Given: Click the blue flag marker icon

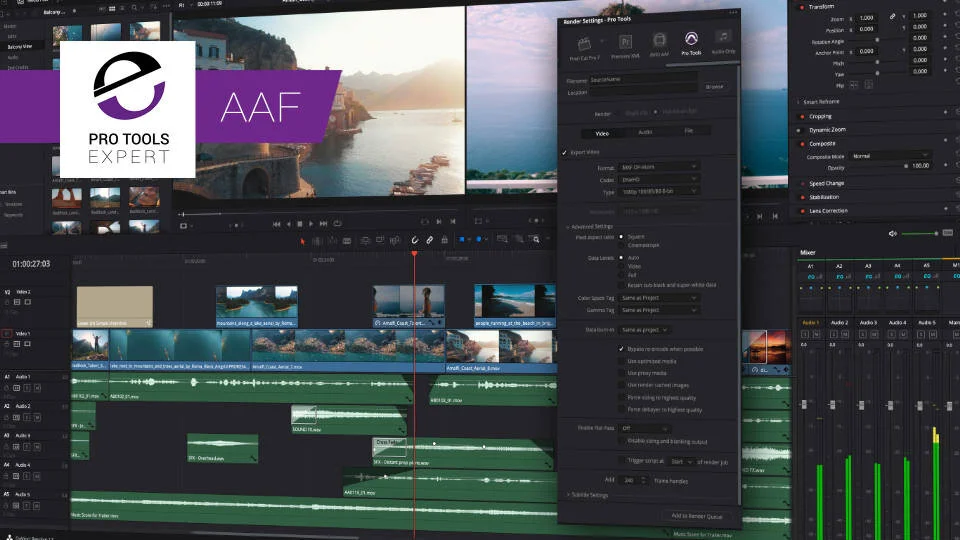Looking at the screenshot, I should pyautogui.click(x=462, y=239).
